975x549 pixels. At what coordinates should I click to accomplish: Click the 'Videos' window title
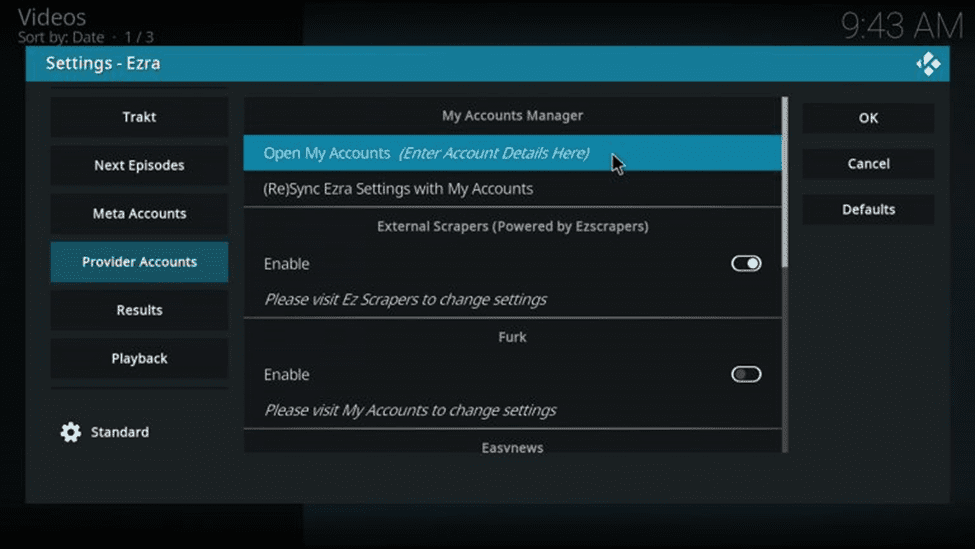52,17
